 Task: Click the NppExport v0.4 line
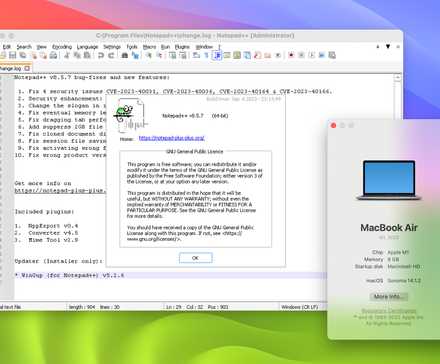click(x=47, y=226)
